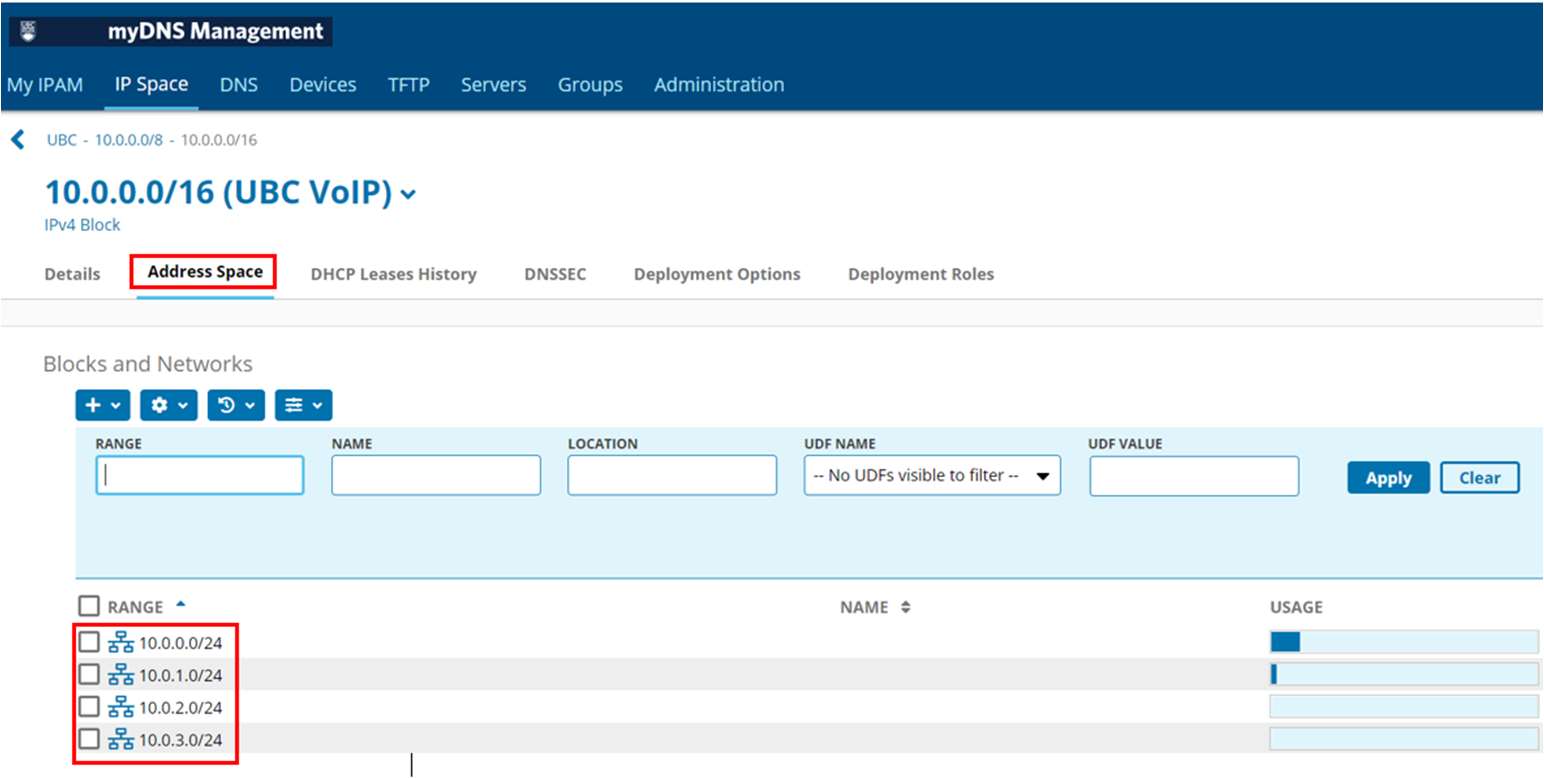Sort by the NAME column arrows
Screen dimensions: 1544x778
point(906,607)
